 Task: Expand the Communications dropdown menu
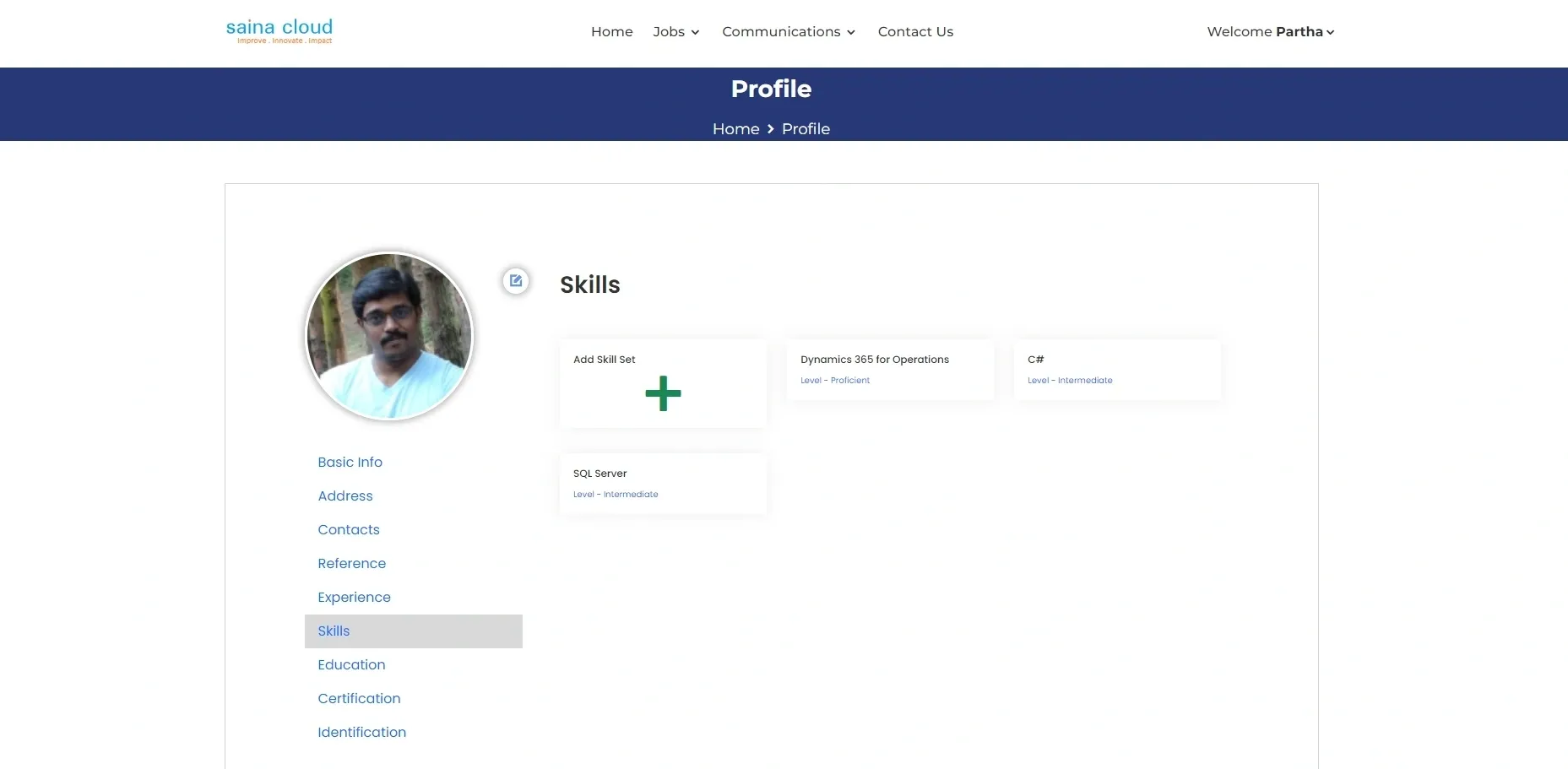pos(788,32)
